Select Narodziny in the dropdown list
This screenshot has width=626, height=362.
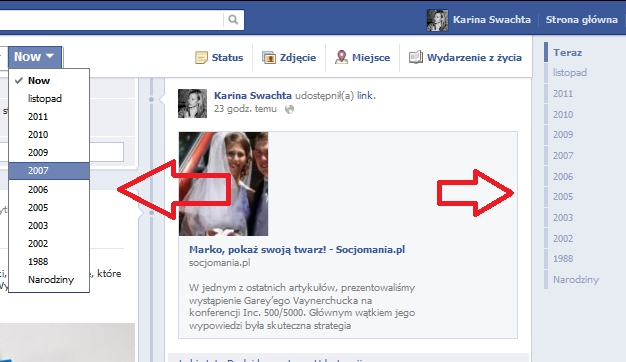point(49,279)
